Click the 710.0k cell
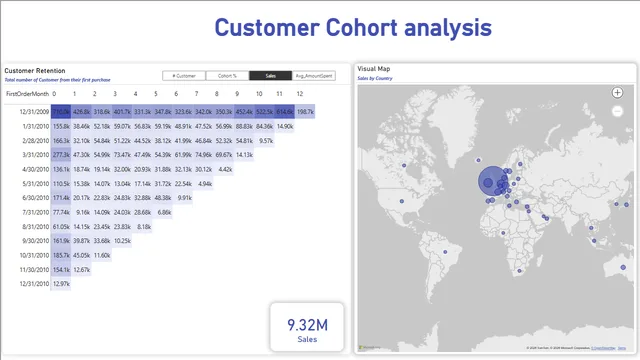The height and width of the screenshot is (360, 640). pos(61,112)
